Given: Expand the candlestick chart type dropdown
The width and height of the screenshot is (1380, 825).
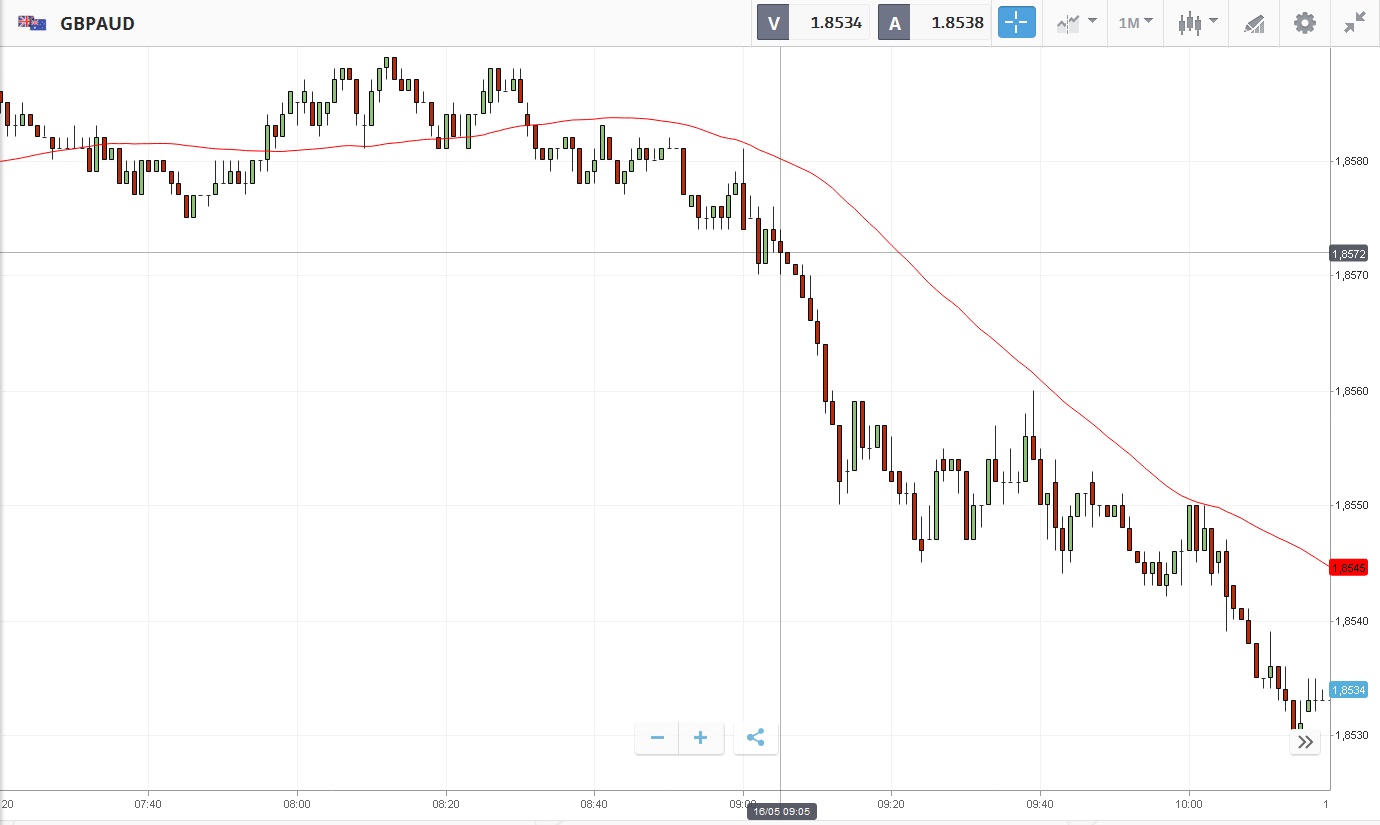Looking at the screenshot, I should (1197, 23).
